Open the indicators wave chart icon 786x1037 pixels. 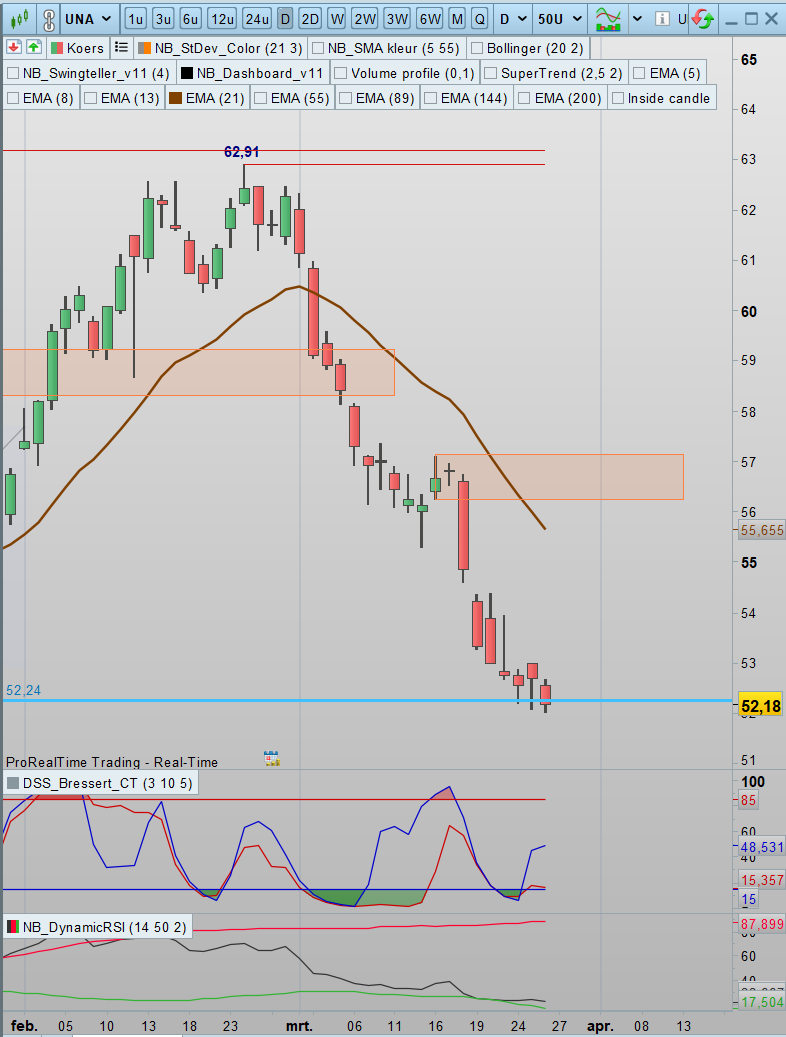[608, 19]
